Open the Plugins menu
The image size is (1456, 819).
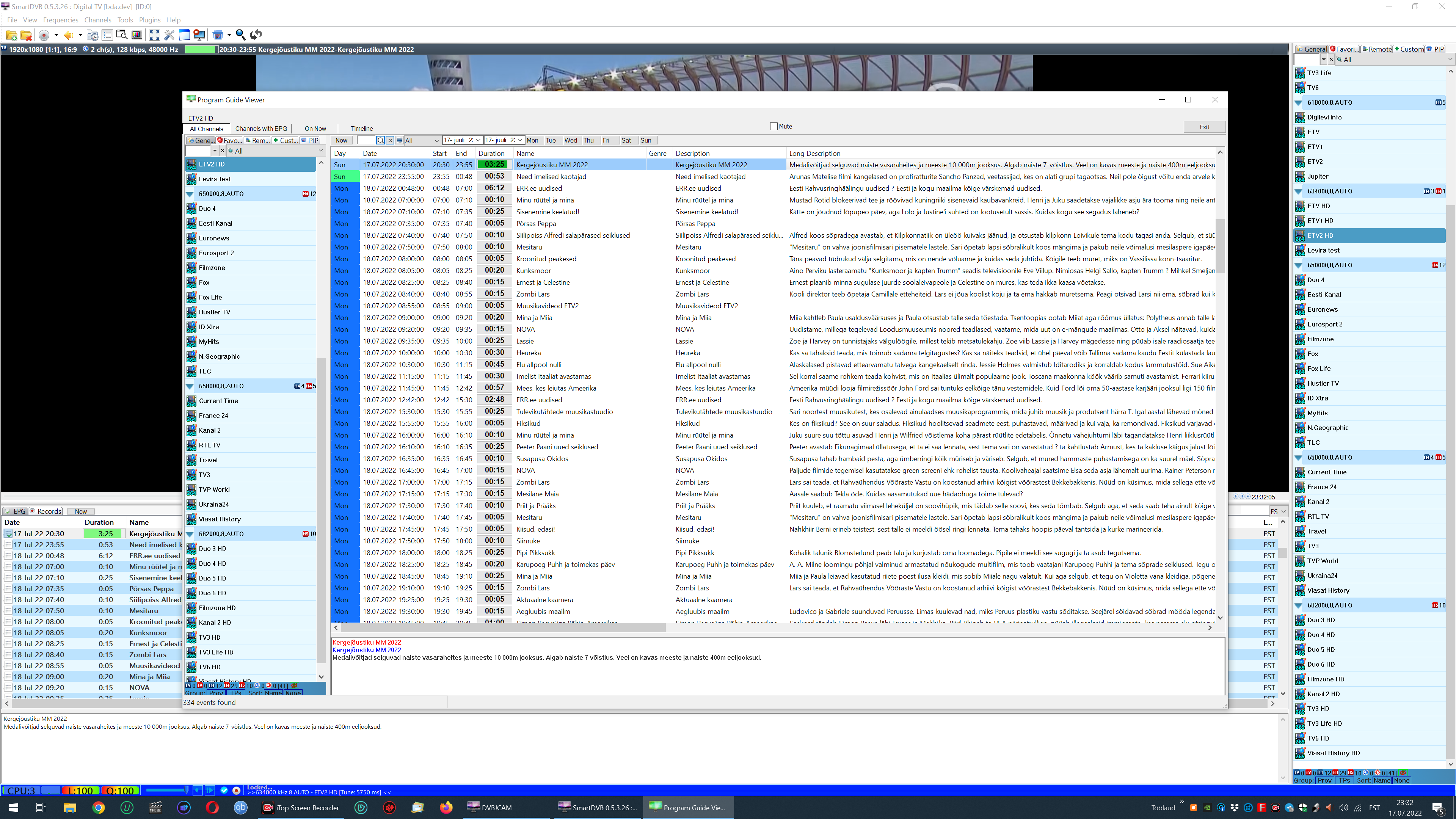tap(150, 20)
